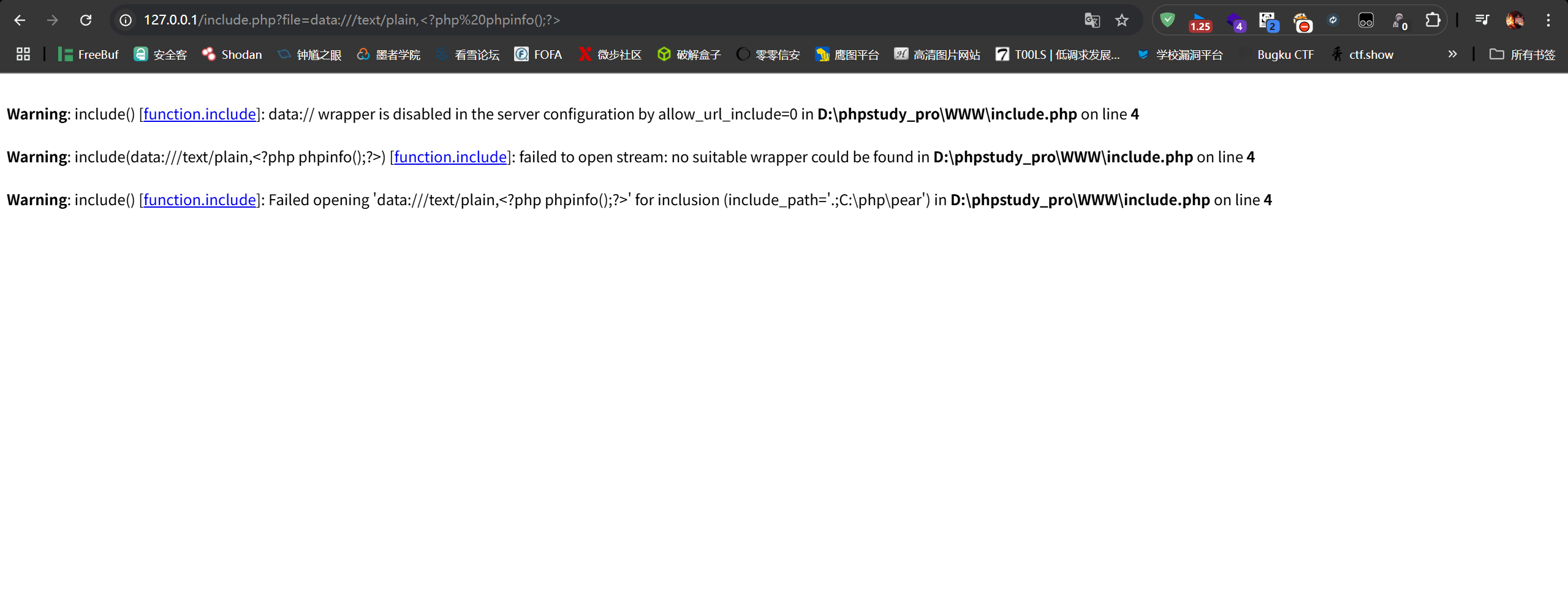1568x596 pixels.
Task: Open the 安全客 bookmark
Action: [160, 55]
